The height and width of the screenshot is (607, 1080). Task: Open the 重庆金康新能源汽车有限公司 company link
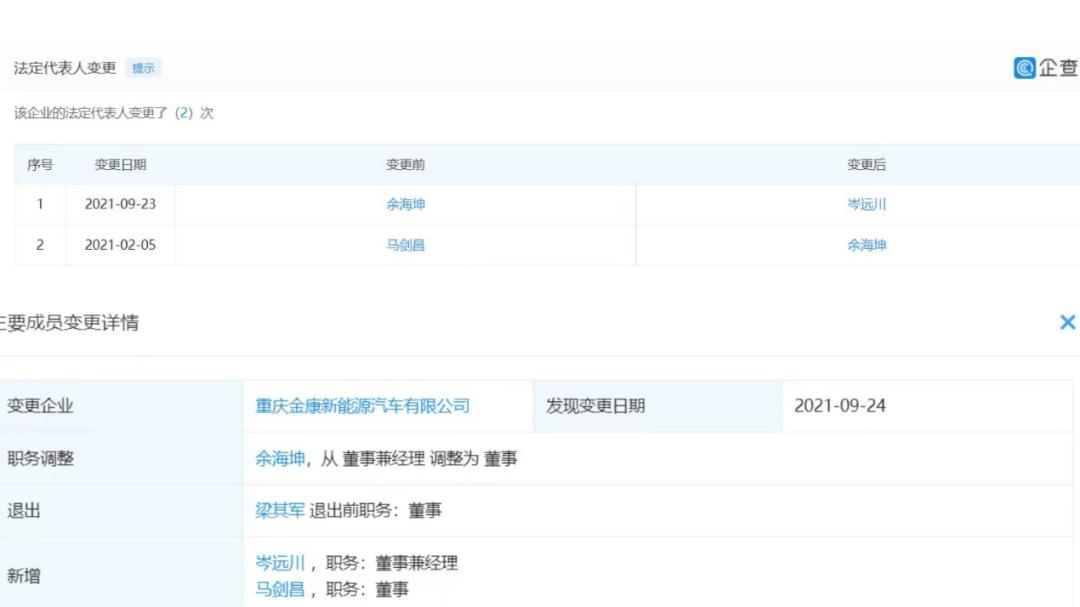[362, 406]
